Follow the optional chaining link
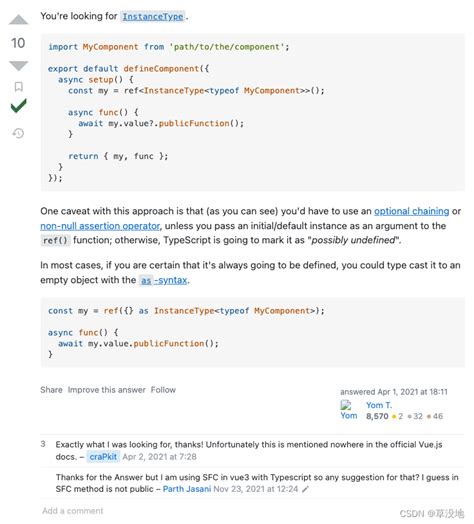This screenshot has width=474, height=524. pos(411,211)
